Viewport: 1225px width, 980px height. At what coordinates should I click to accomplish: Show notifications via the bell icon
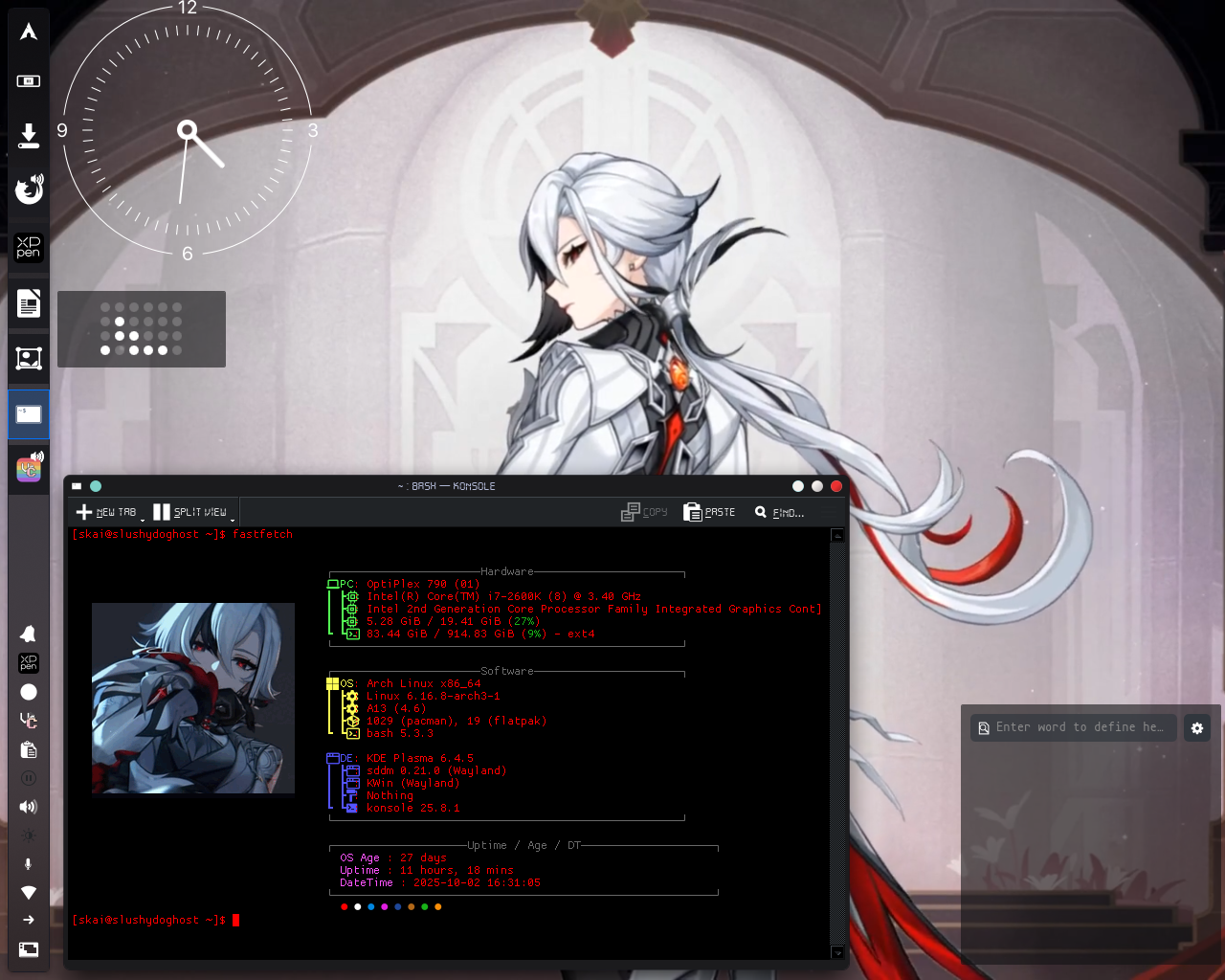click(29, 634)
